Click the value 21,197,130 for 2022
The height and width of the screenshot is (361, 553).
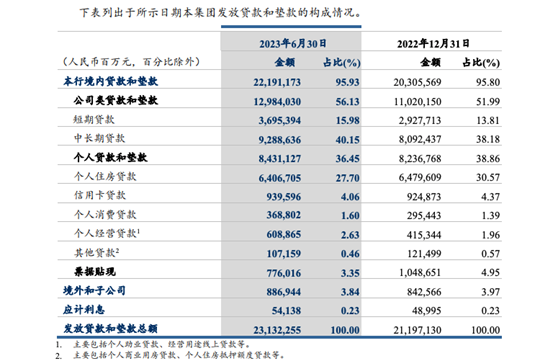(x=417, y=330)
